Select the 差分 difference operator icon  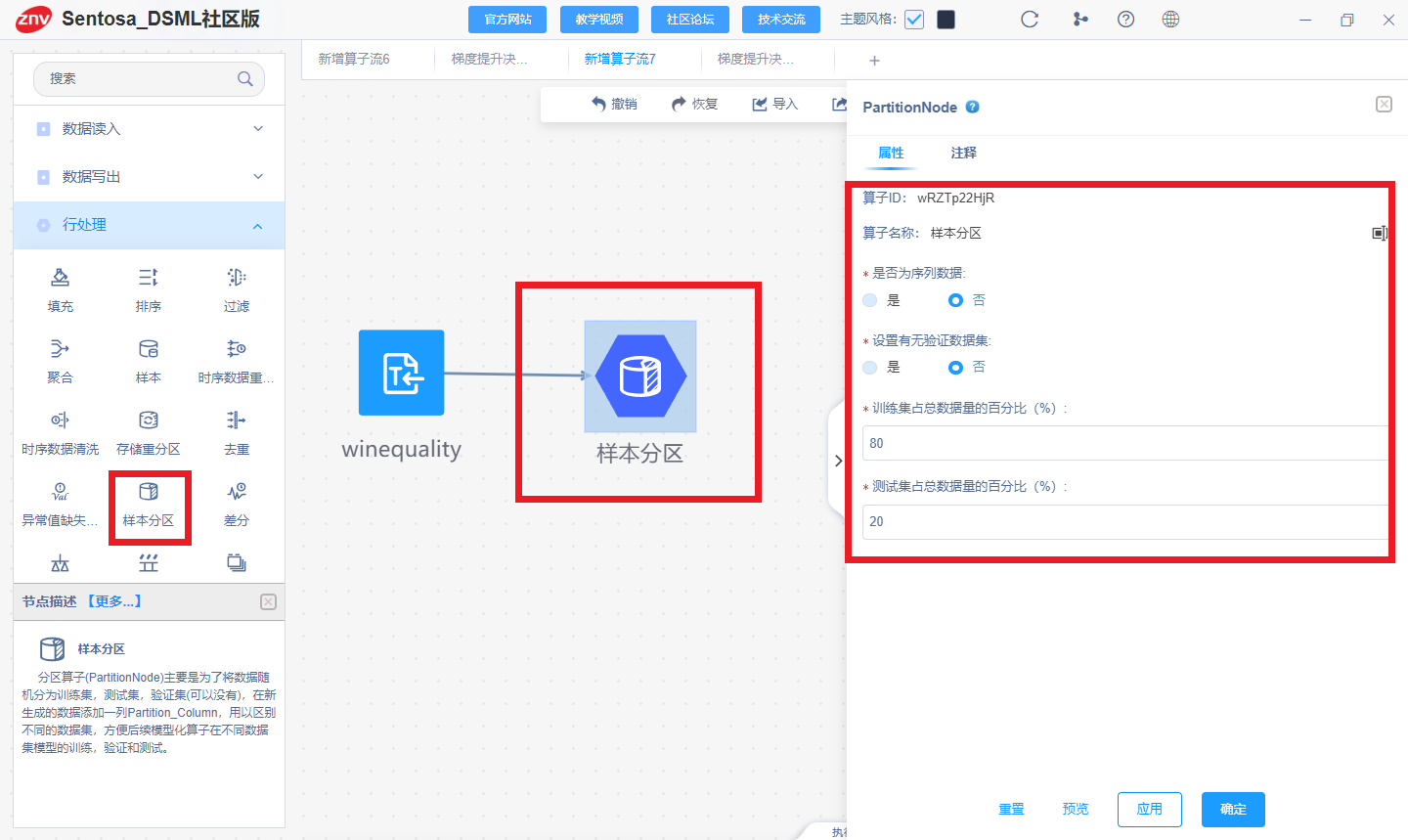point(236,492)
